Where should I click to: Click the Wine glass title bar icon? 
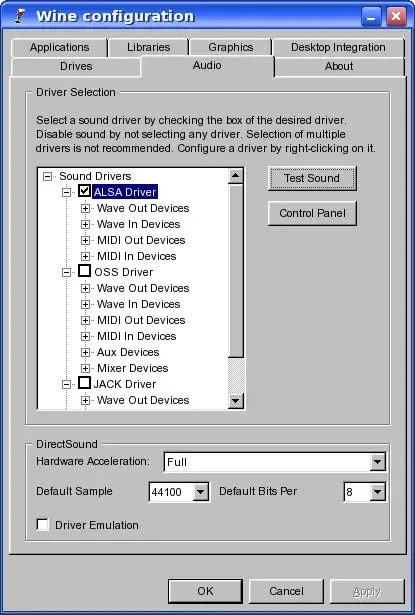click(19, 16)
